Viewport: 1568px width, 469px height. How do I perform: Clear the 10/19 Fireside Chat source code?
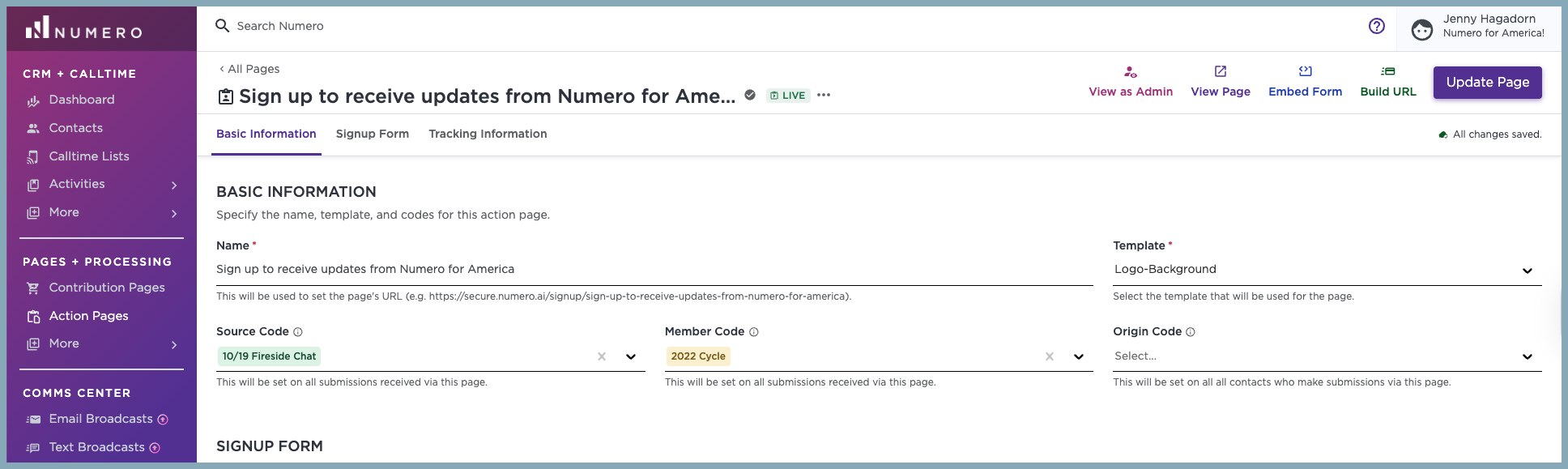click(x=602, y=356)
